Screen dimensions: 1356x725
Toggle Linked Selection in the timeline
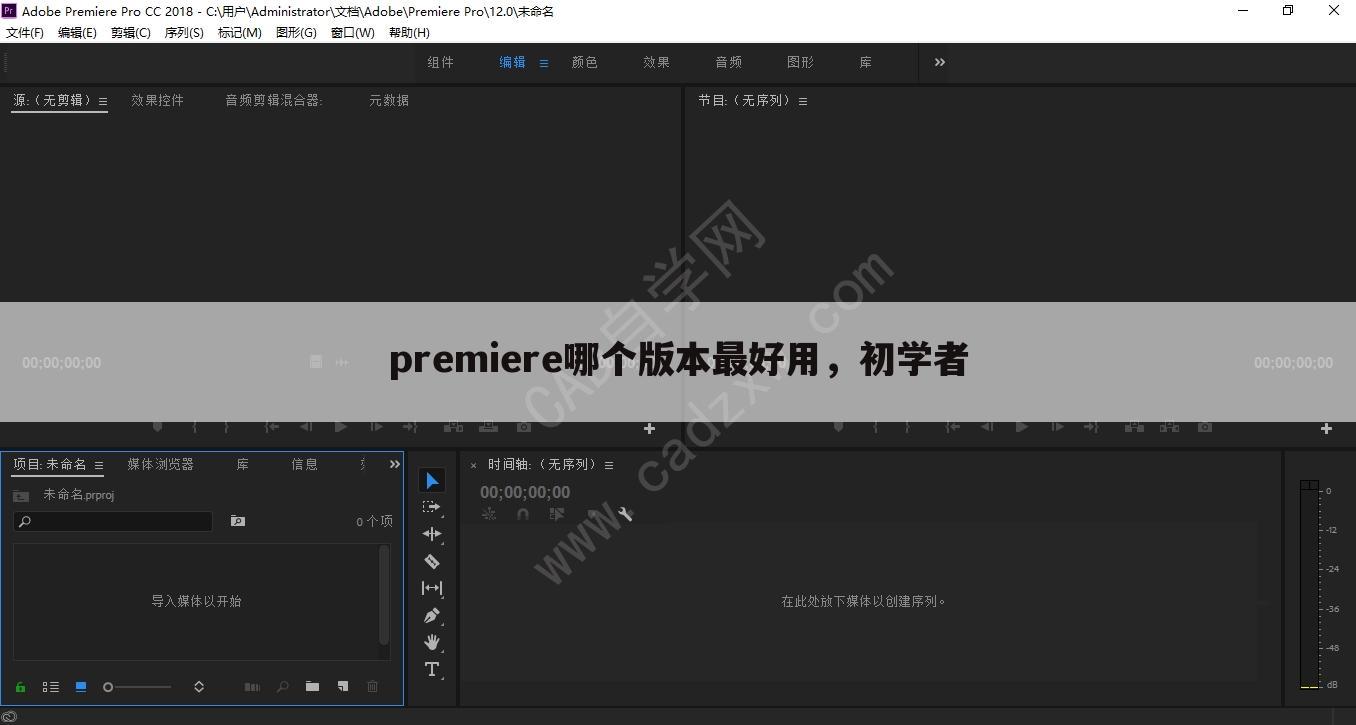pos(557,514)
